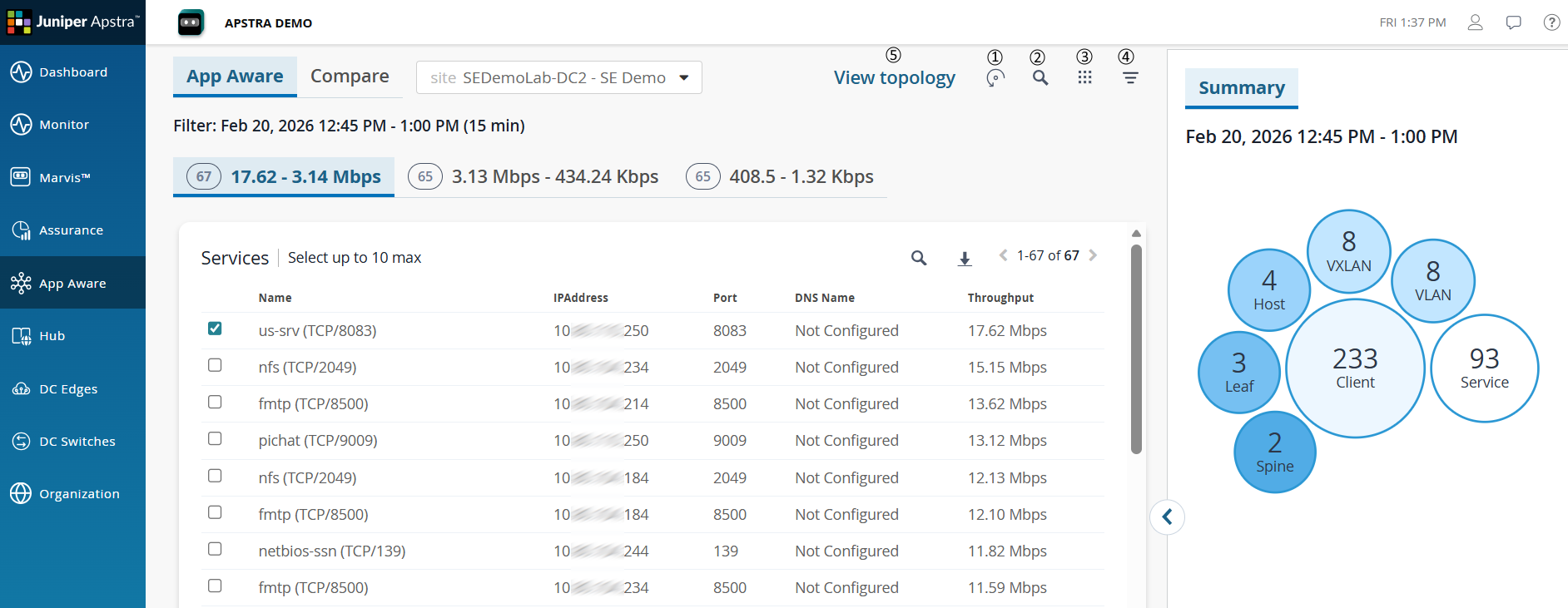The height and width of the screenshot is (608, 1568).
Task: Open the site SEDemoLab-DC2 dropdown
Action: tap(559, 77)
